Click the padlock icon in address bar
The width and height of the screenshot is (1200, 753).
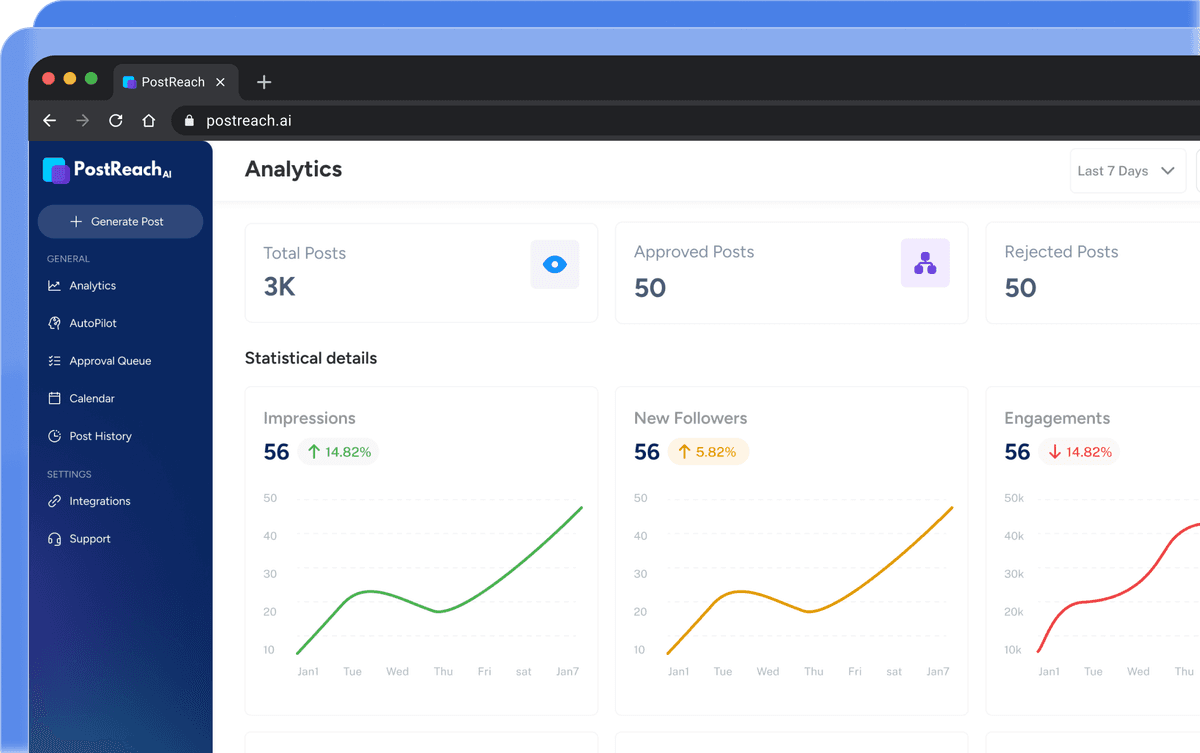point(188,121)
